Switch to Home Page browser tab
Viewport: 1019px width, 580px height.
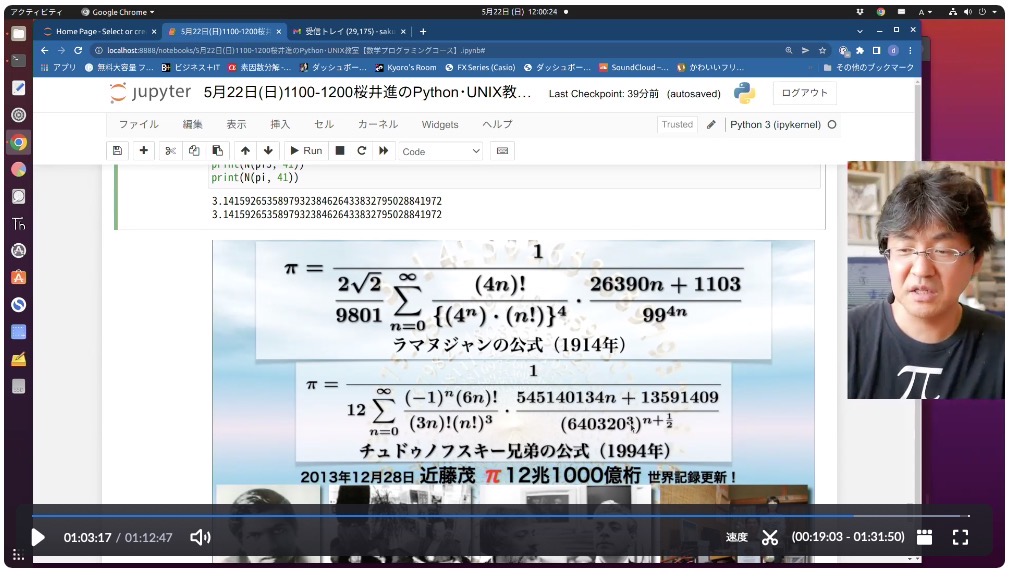click(99, 31)
